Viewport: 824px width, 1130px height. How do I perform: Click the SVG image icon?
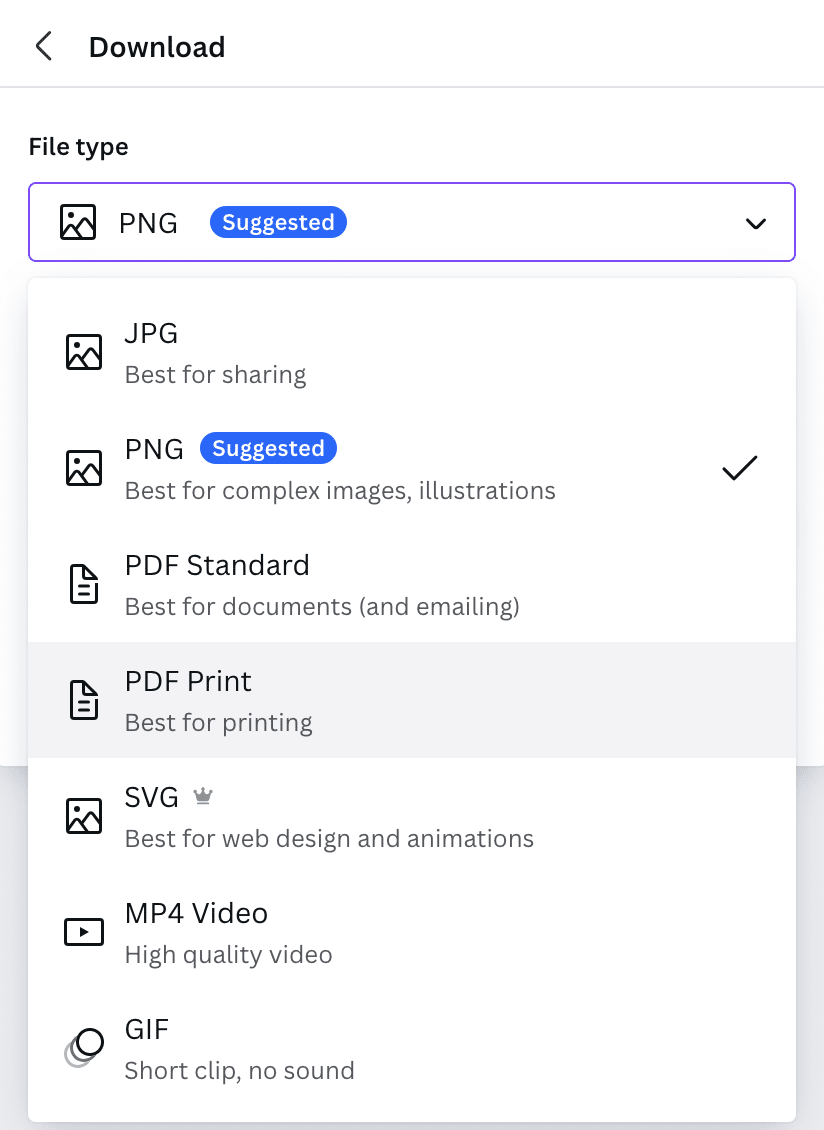[84, 816]
